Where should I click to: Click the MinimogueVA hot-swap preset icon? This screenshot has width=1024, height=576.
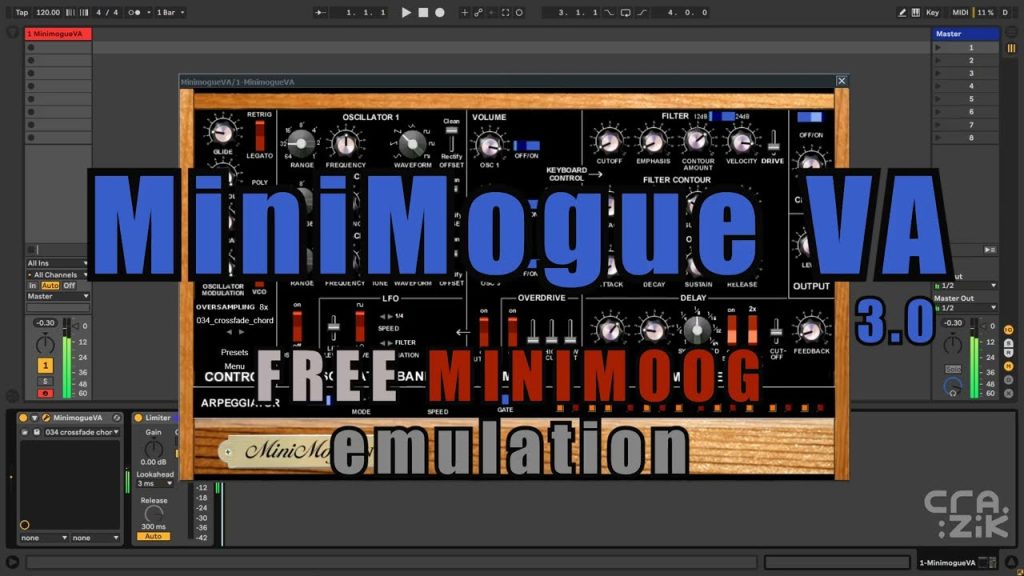pyautogui.click(x=116, y=417)
